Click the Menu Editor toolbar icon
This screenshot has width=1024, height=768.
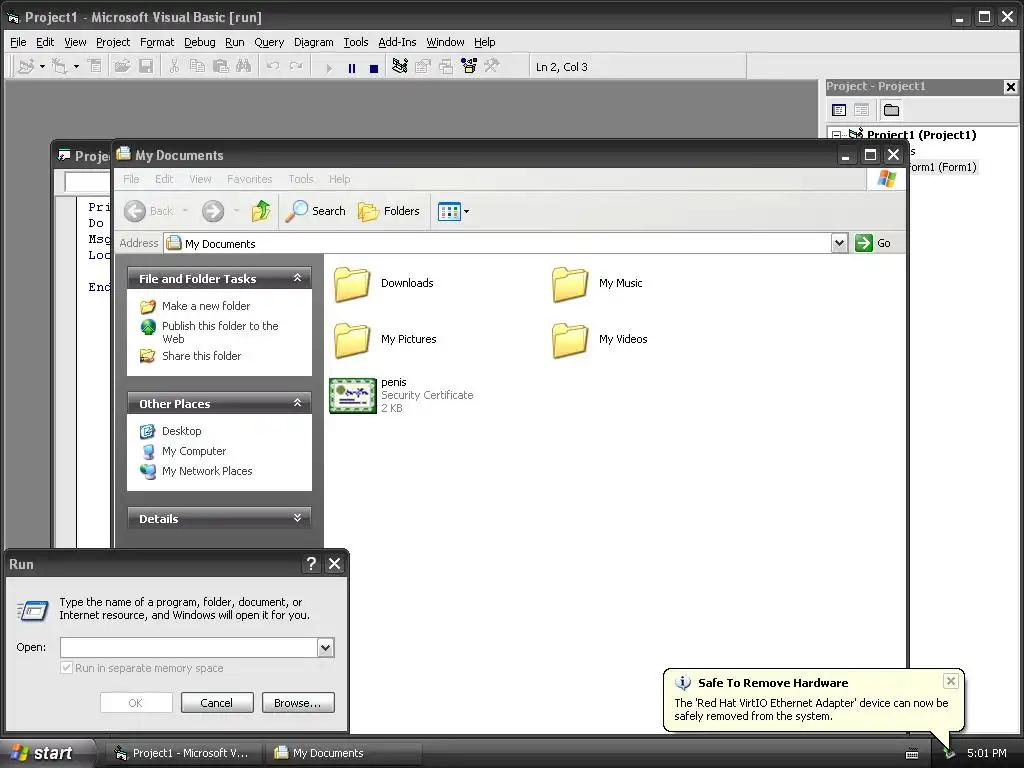click(95, 66)
